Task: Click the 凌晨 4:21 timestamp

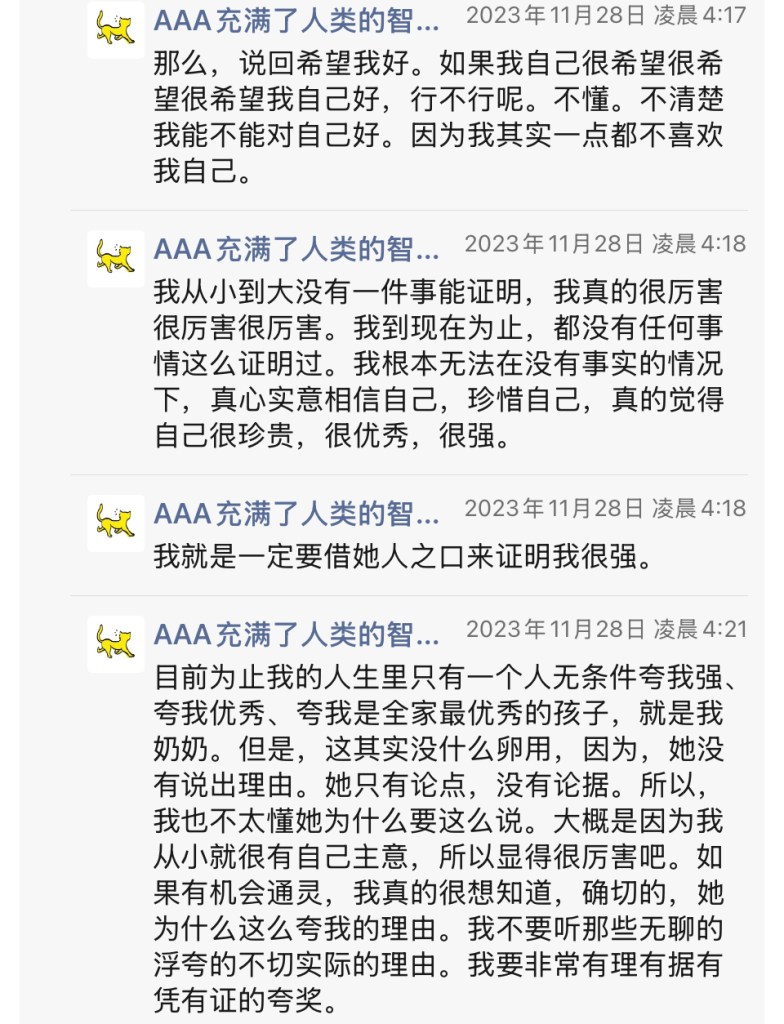Action: 606,630
